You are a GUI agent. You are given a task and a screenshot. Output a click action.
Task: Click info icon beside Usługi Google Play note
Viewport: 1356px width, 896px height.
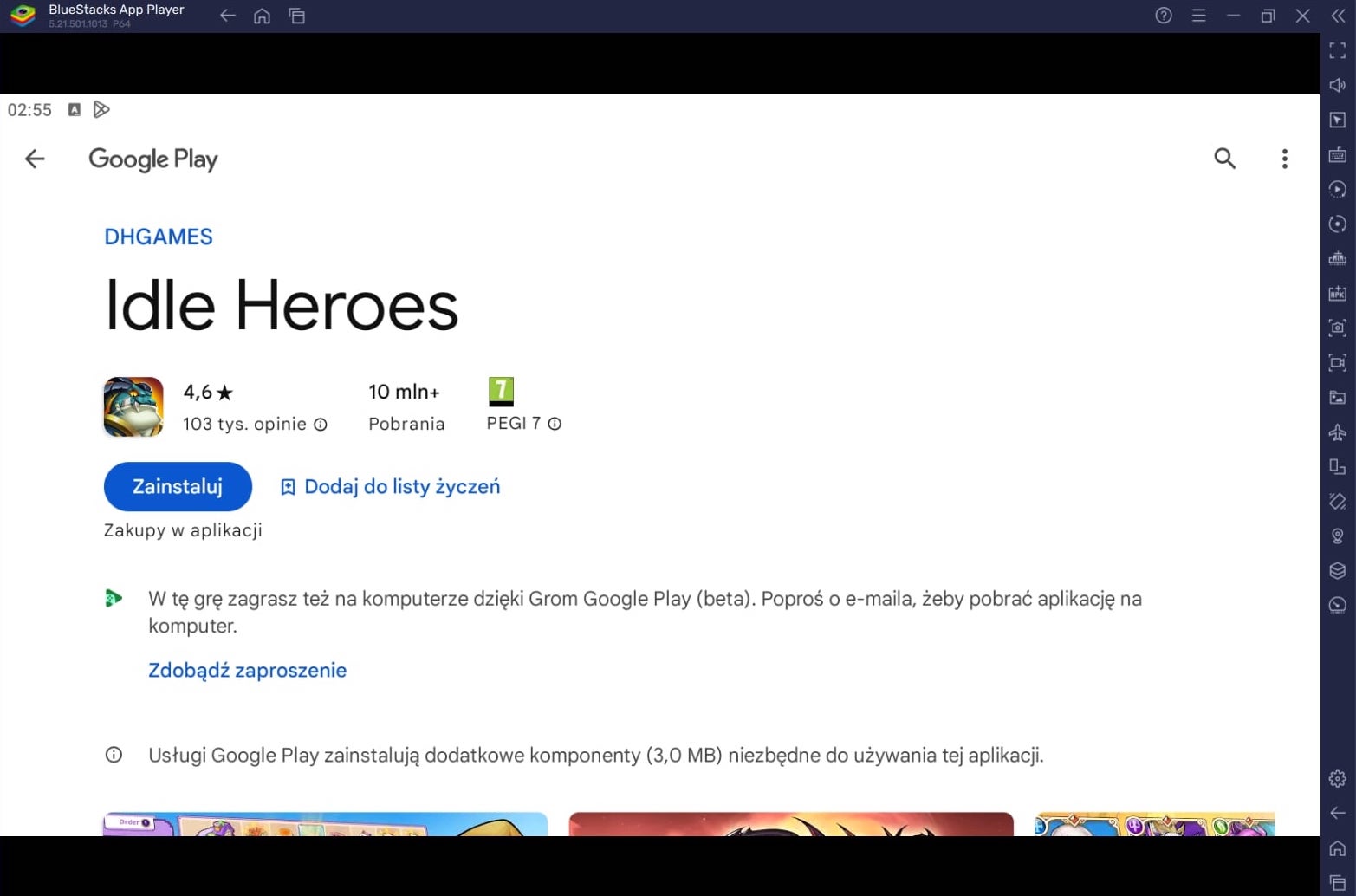click(114, 755)
